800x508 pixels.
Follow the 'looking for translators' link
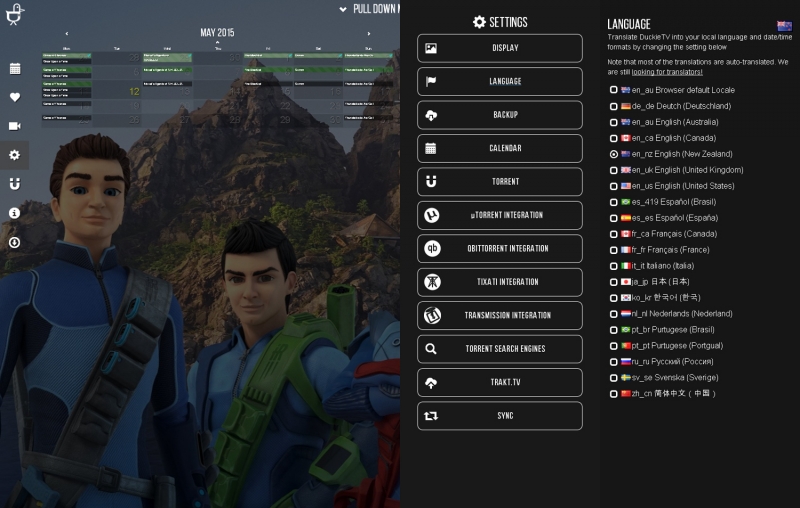(x=667, y=72)
